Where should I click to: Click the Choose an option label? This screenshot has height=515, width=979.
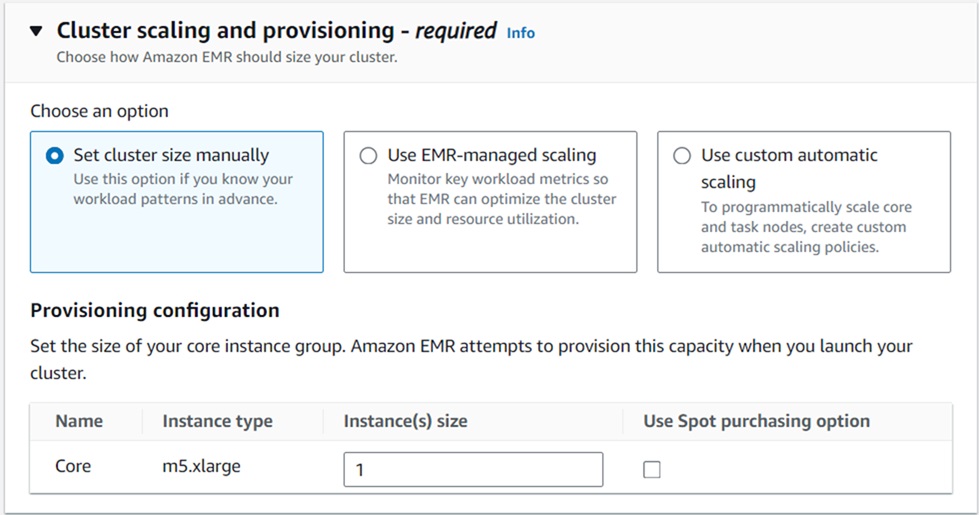pyautogui.click(x=99, y=111)
